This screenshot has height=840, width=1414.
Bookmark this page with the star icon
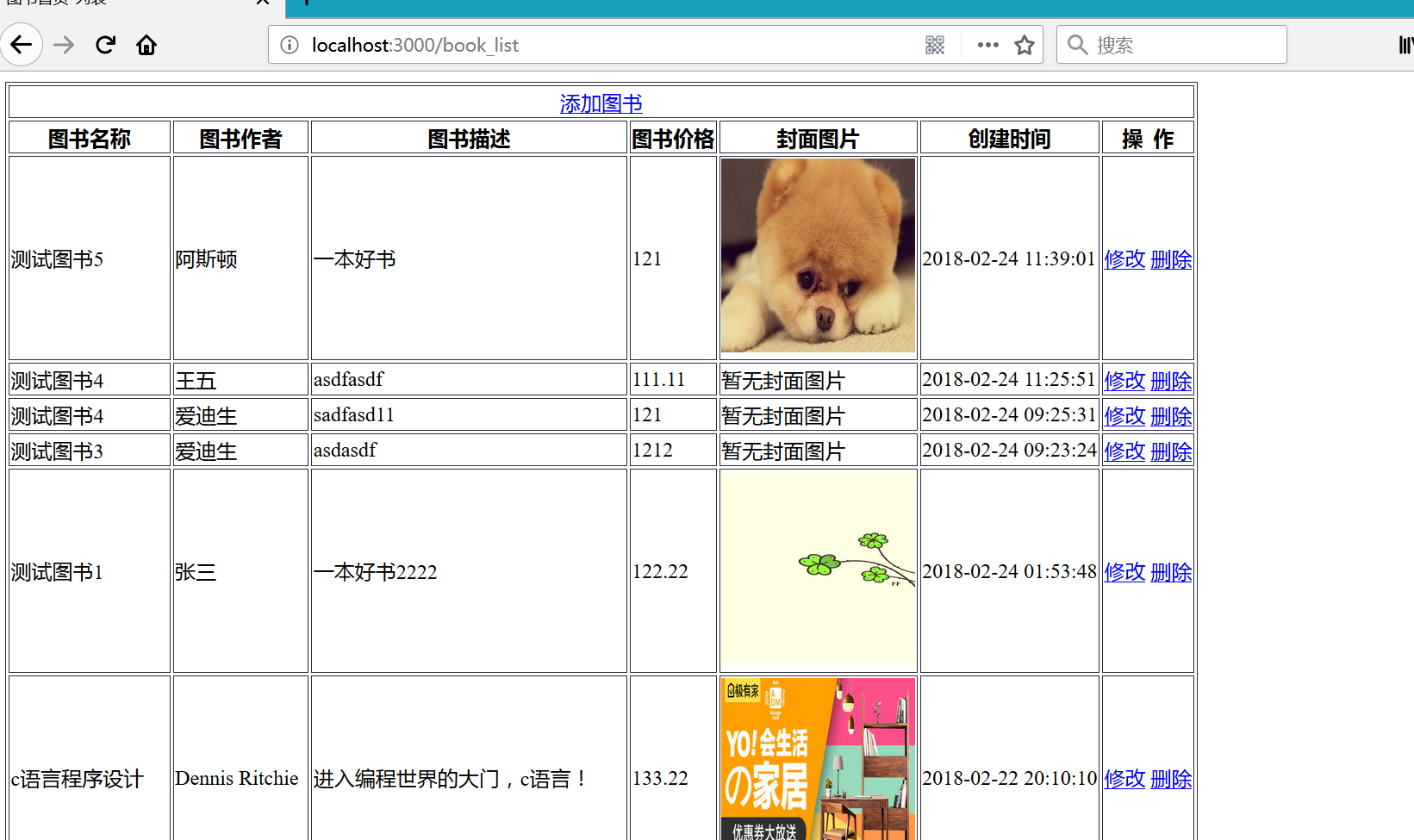(1024, 45)
